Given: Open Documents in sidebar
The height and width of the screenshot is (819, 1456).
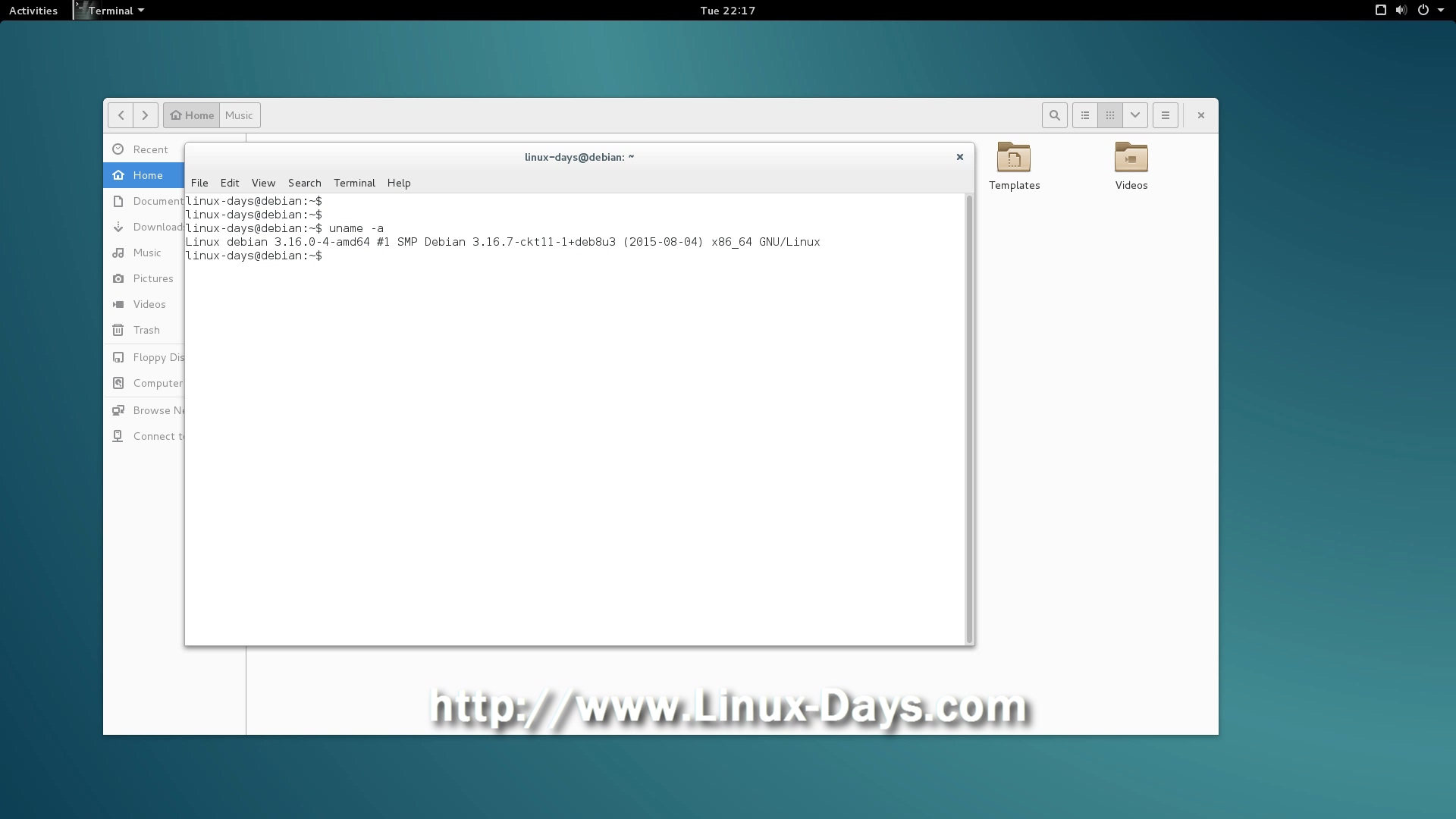Looking at the screenshot, I should (144, 201).
